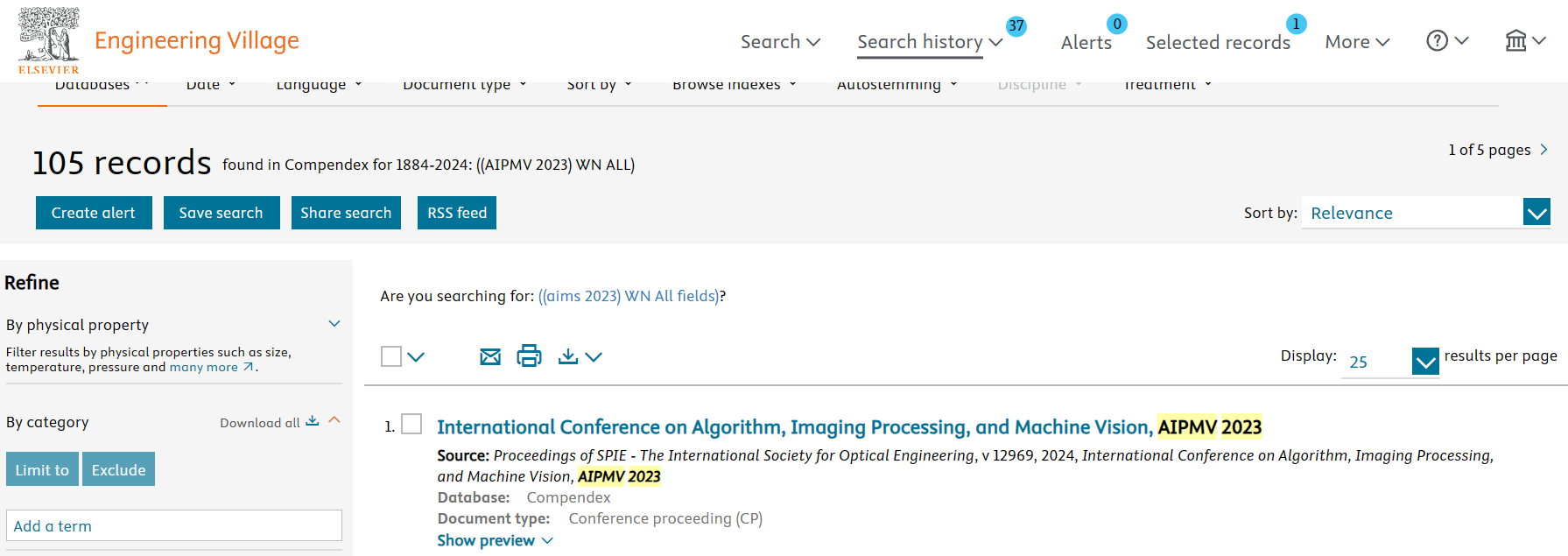Expand the More menu
1568x556 pixels.
pos(1357,41)
